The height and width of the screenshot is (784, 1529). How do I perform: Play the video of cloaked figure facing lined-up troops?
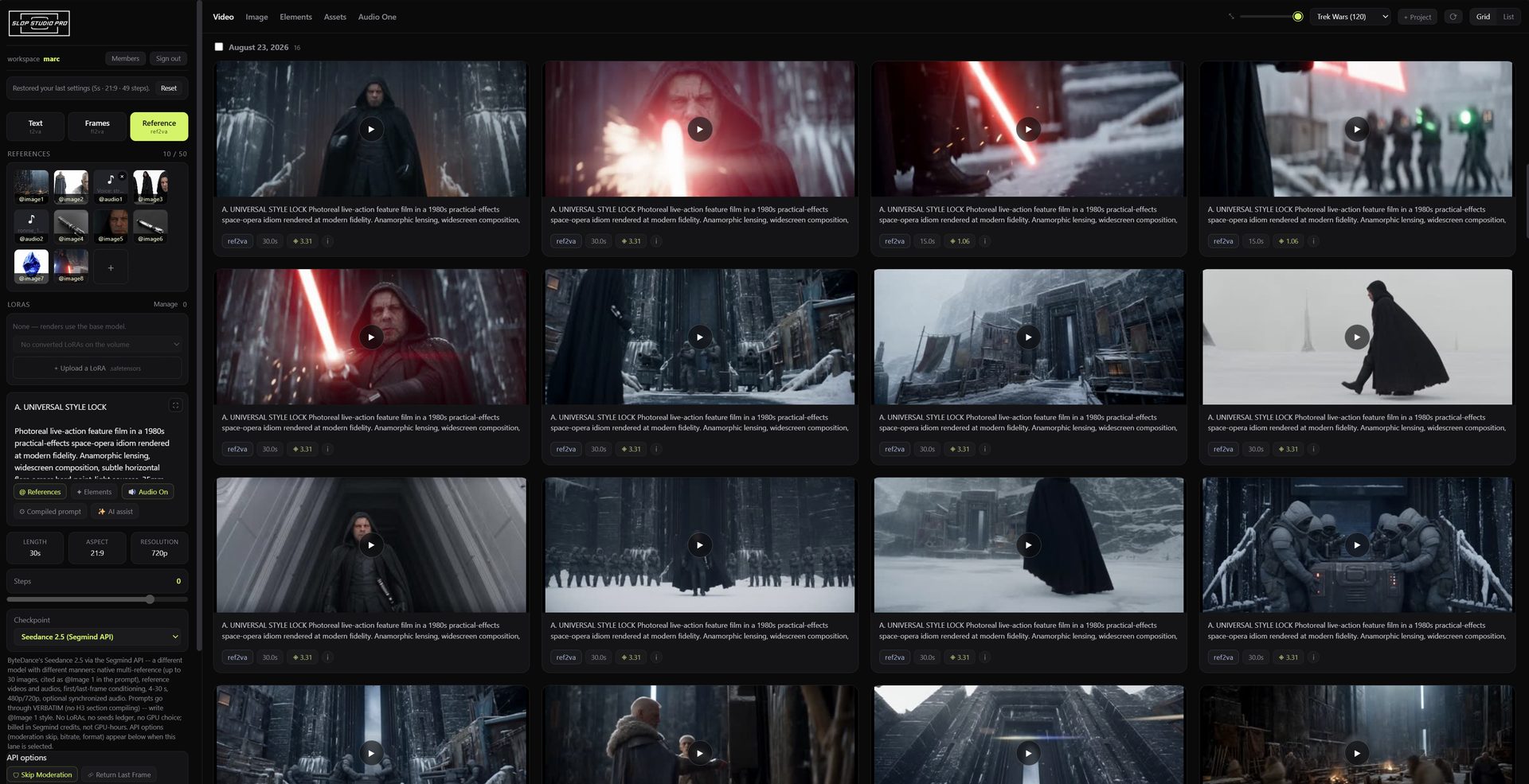point(700,545)
